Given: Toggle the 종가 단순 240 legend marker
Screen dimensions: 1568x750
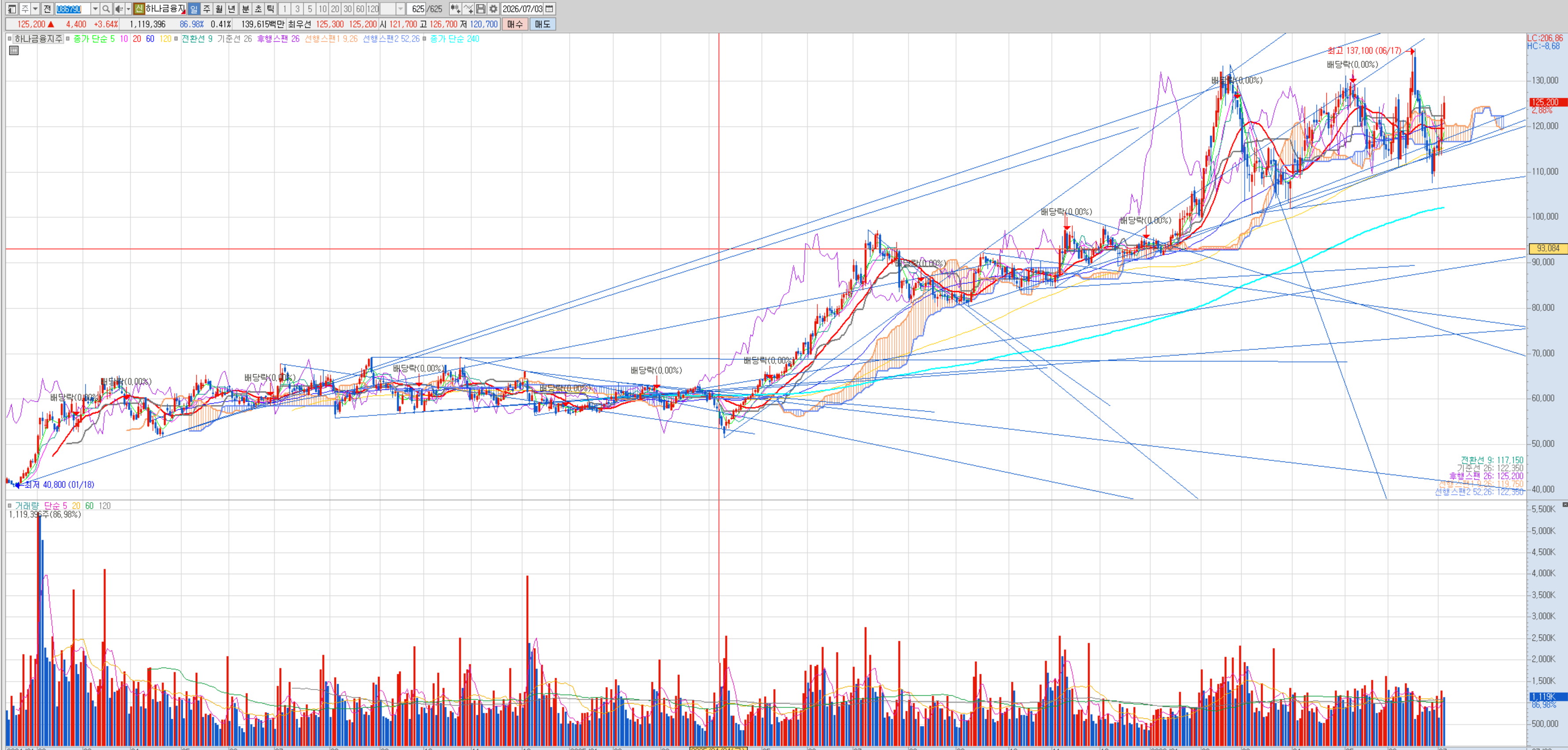Looking at the screenshot, I should 424,39.
